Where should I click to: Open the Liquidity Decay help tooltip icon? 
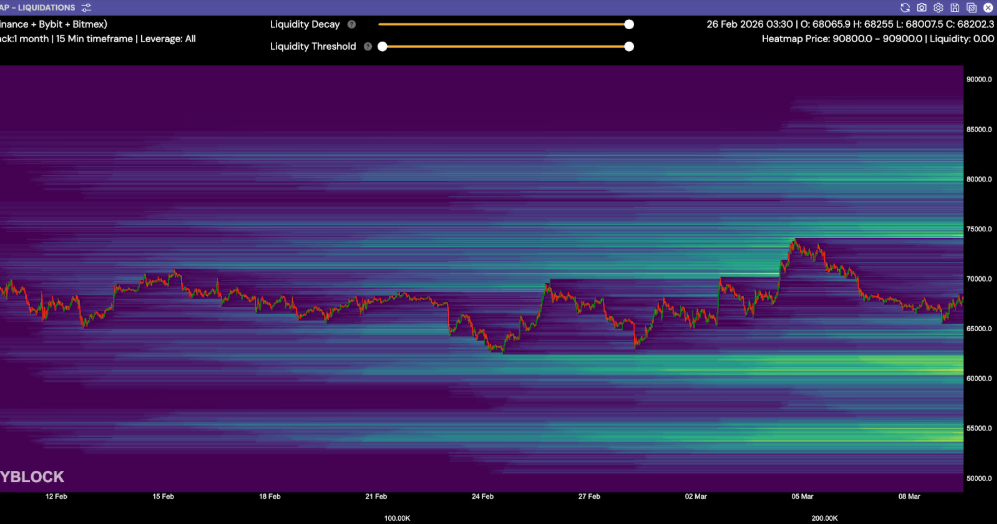(x=352, y=24)
